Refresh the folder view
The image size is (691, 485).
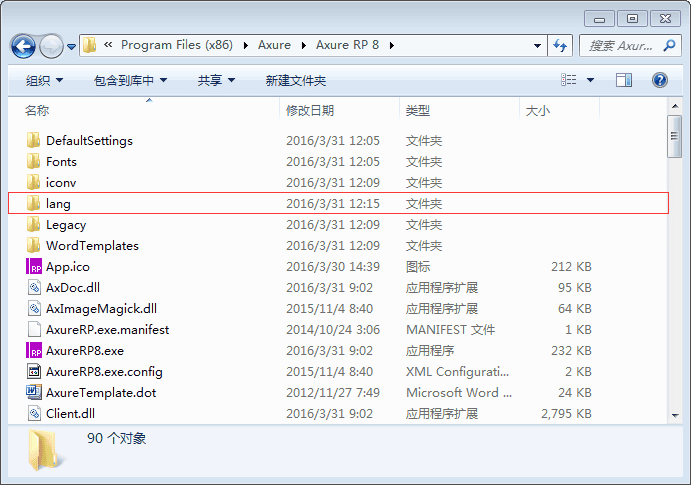pyautogui.click(x=560, y=45)
